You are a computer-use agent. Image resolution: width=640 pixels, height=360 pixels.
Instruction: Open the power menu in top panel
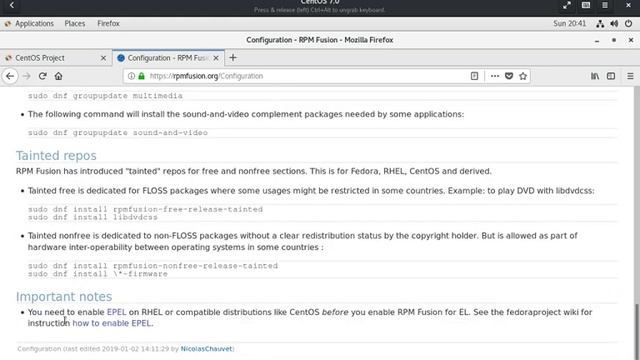click(x=629, y=24)
